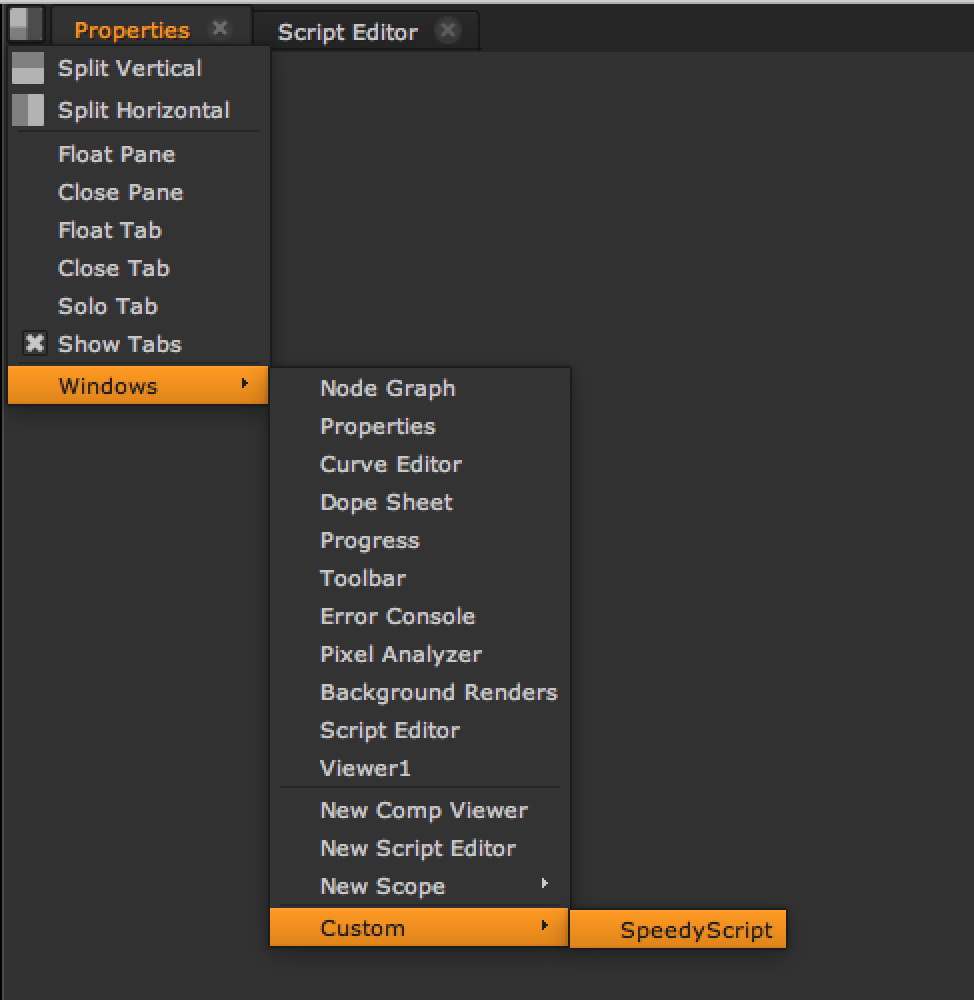Open SpeedyScript from the Custom submenu
The height and width of the screenshot is (1000, 974).
[696, 930]
